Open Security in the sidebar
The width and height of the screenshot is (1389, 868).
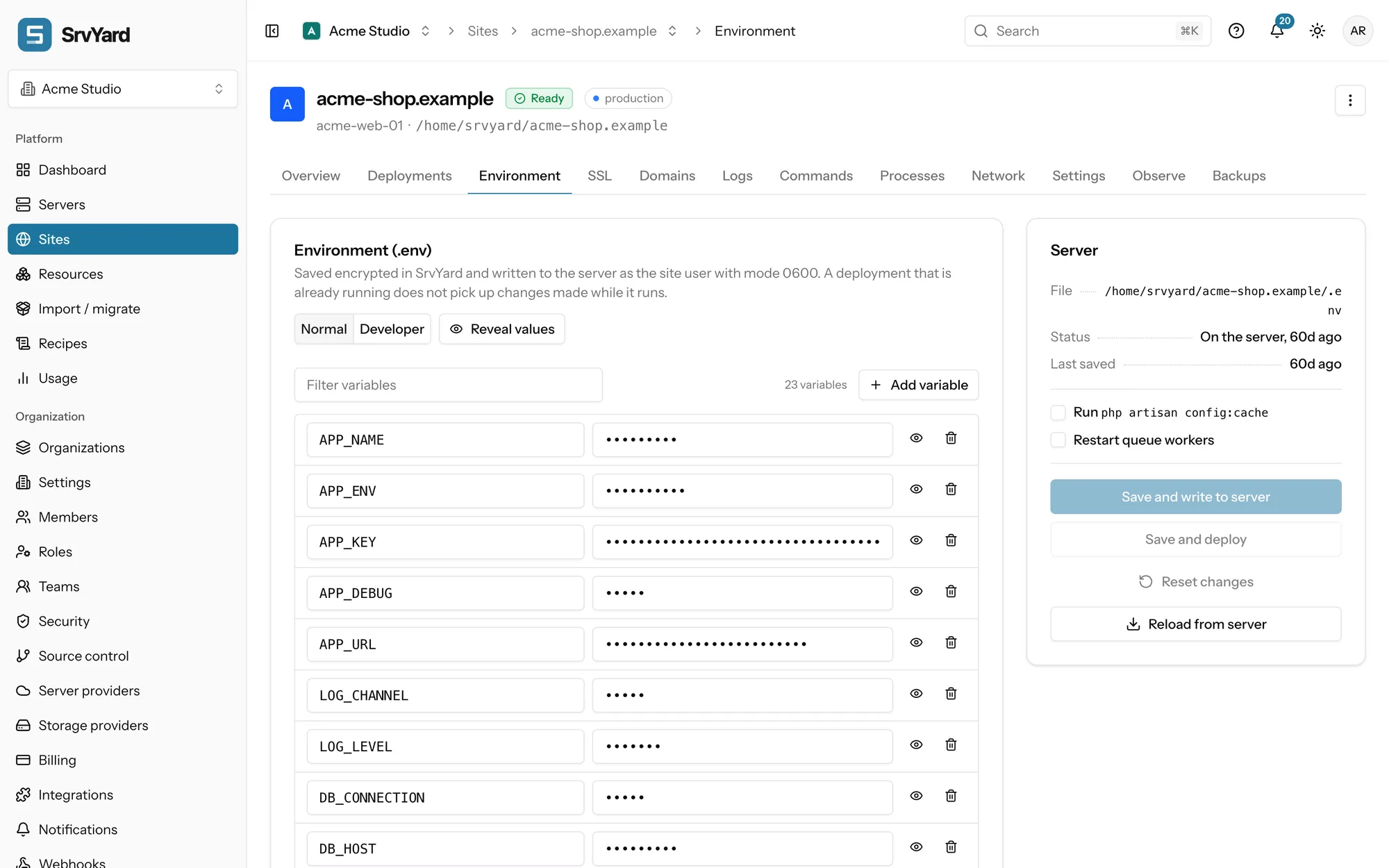pyautogui.click(x=123, y=621)
